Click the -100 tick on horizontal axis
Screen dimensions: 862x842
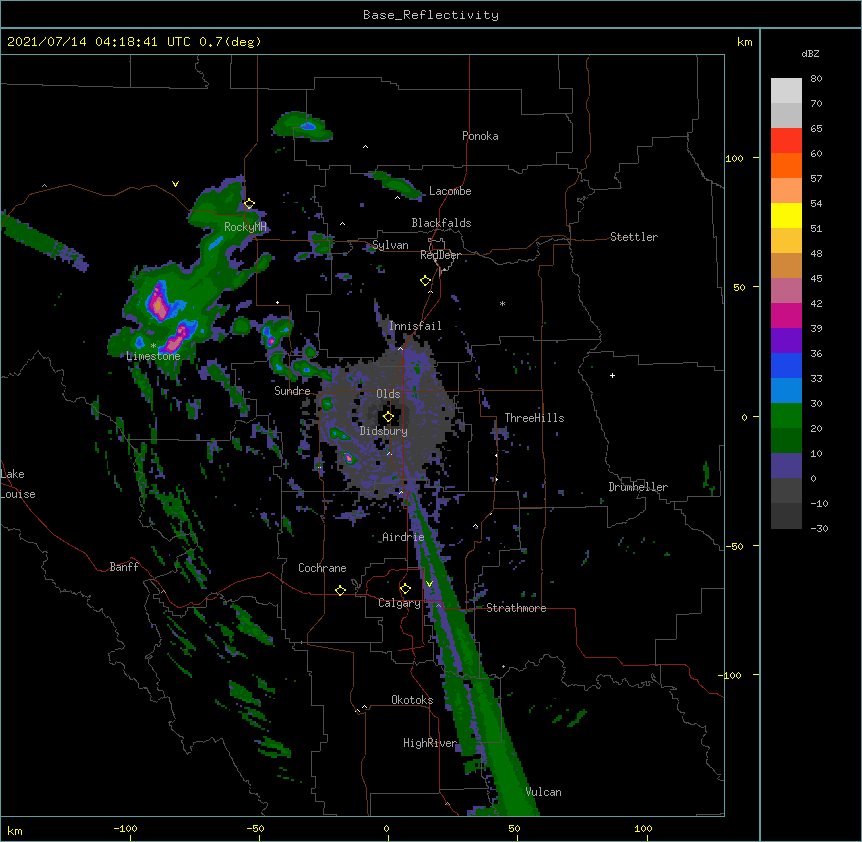point(125,828)
